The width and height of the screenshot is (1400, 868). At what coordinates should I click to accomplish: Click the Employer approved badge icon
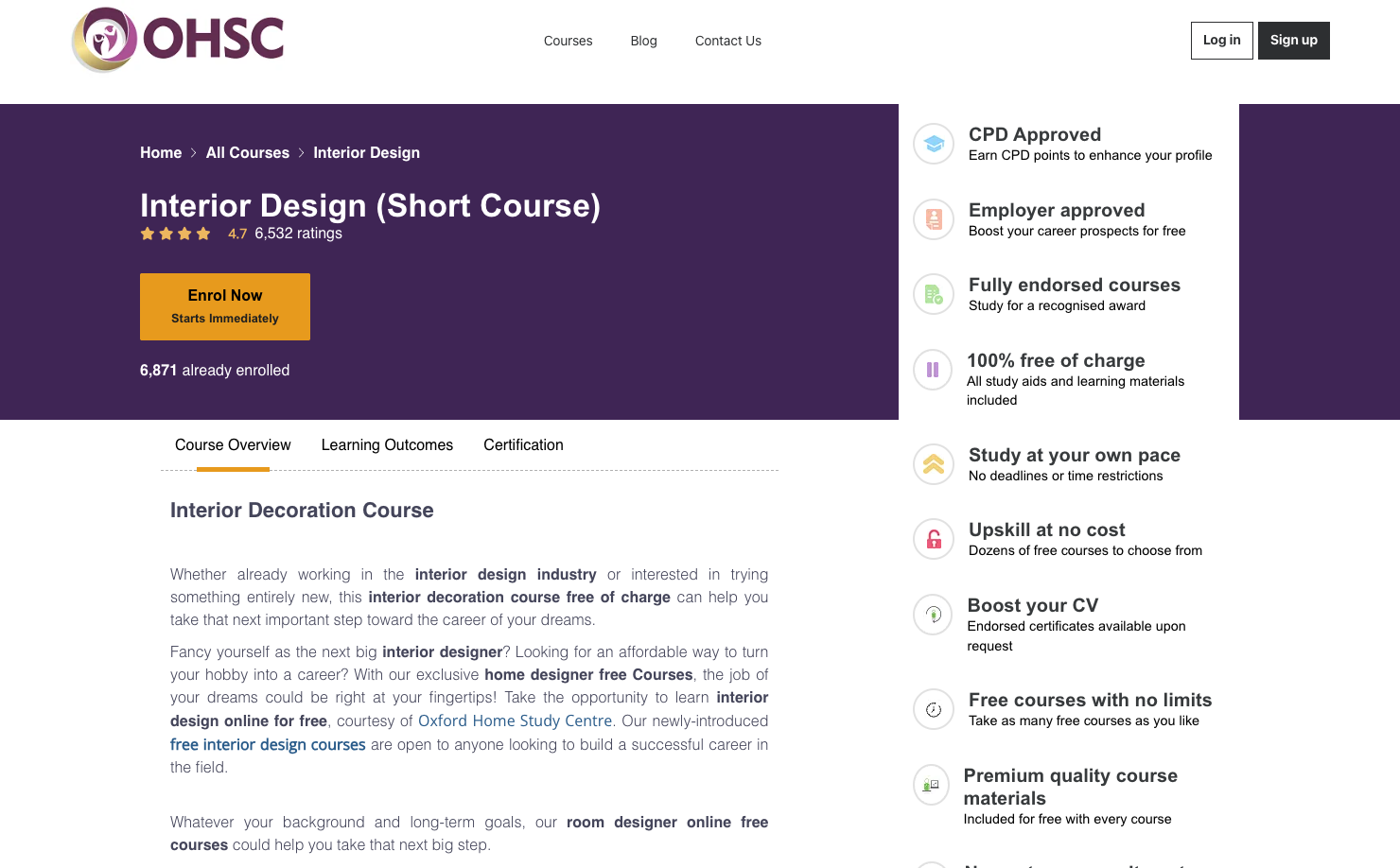pos(934,219)
